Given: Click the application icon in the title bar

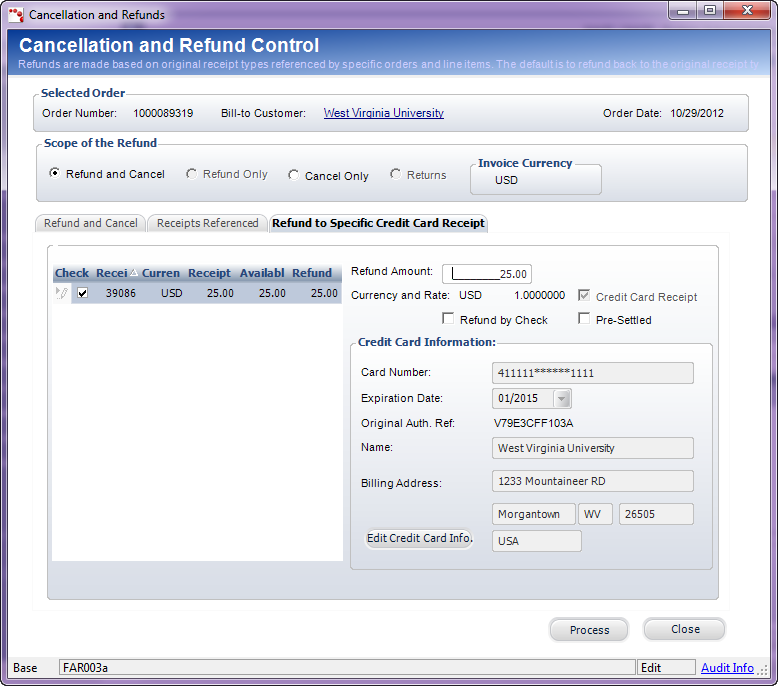Looking at the screenshot, I should [15, 15].
